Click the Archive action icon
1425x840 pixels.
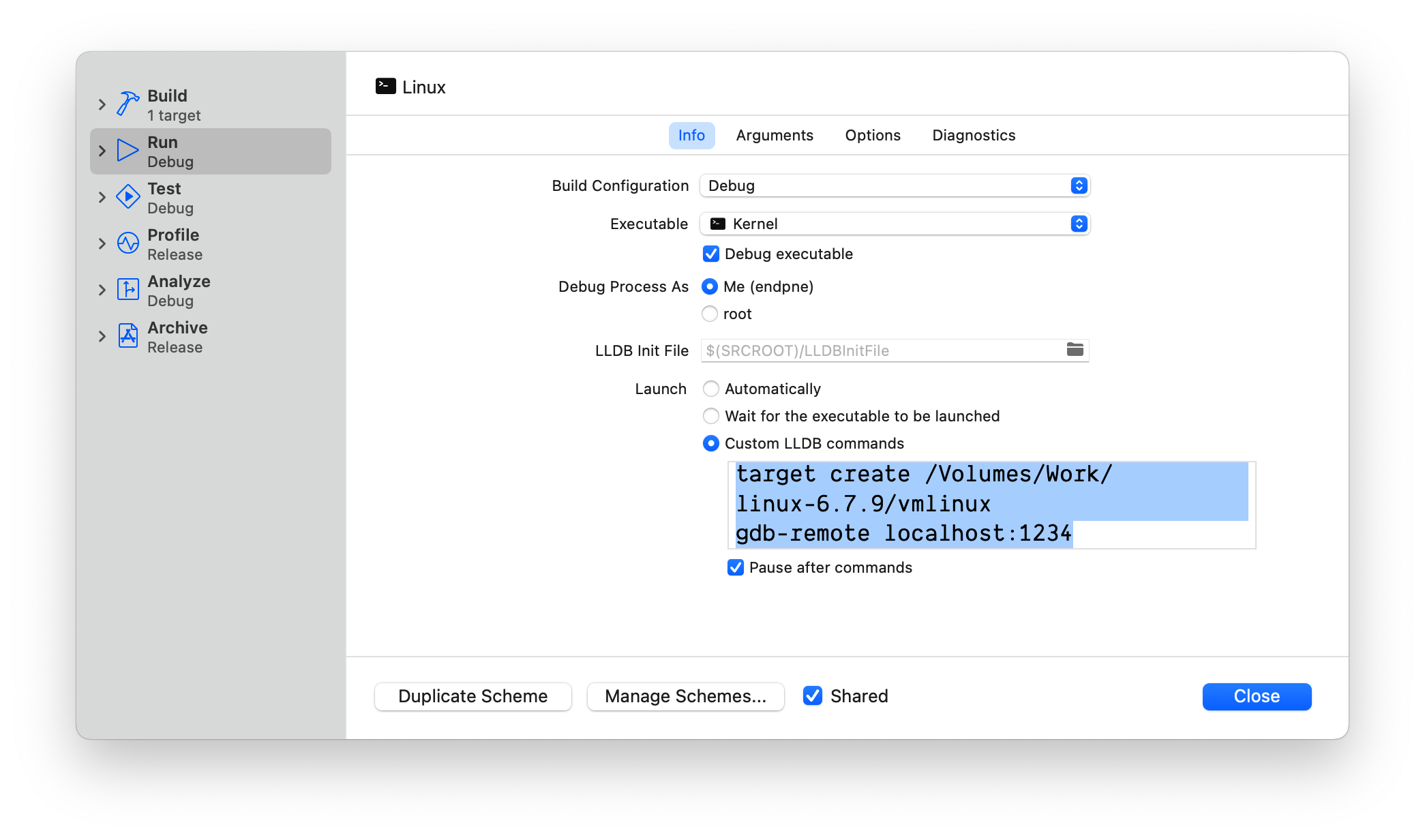coord(127,336)
